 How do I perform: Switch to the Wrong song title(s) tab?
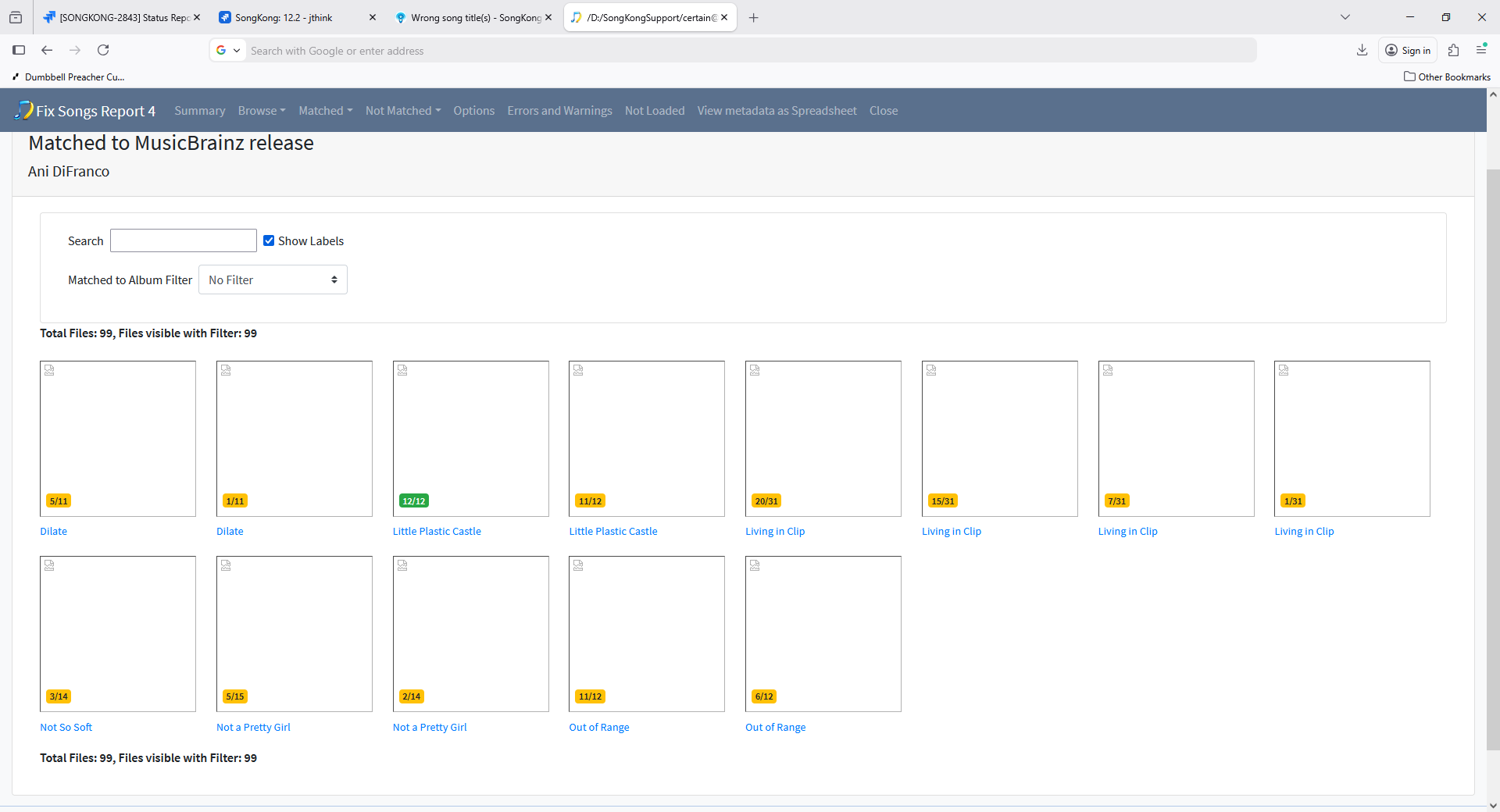473,17
